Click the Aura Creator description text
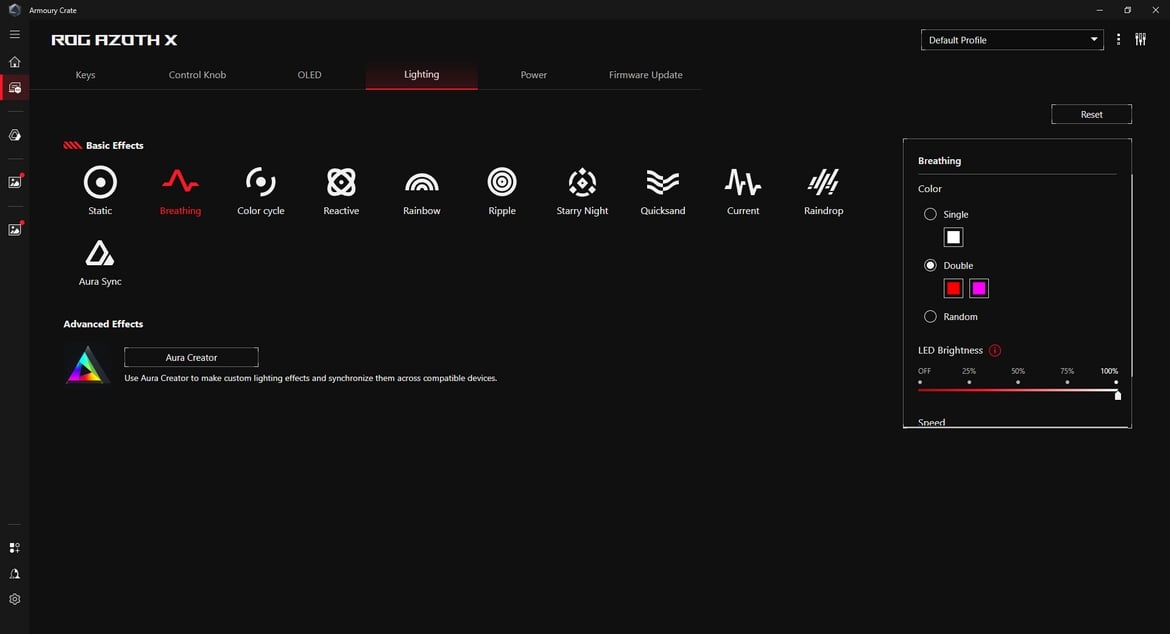 click(x=310, y=378)
